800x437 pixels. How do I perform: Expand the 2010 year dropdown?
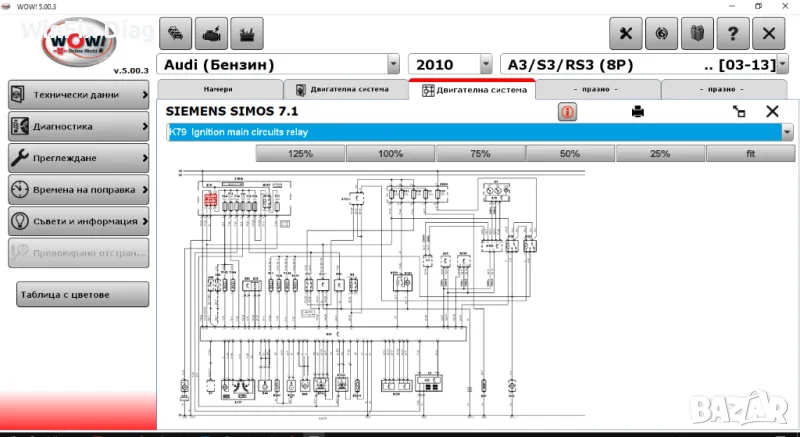coord(486,65)
